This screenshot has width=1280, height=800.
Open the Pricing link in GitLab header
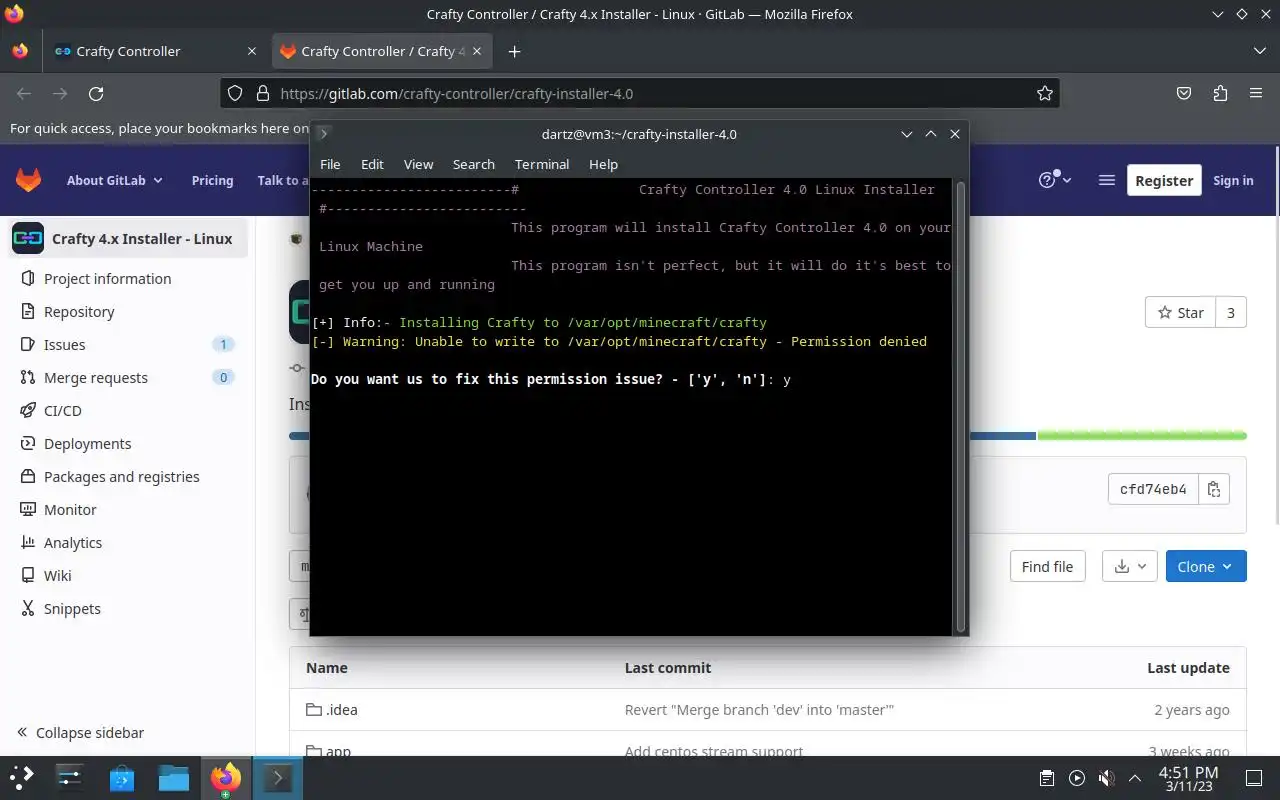(x=212, y=180)
